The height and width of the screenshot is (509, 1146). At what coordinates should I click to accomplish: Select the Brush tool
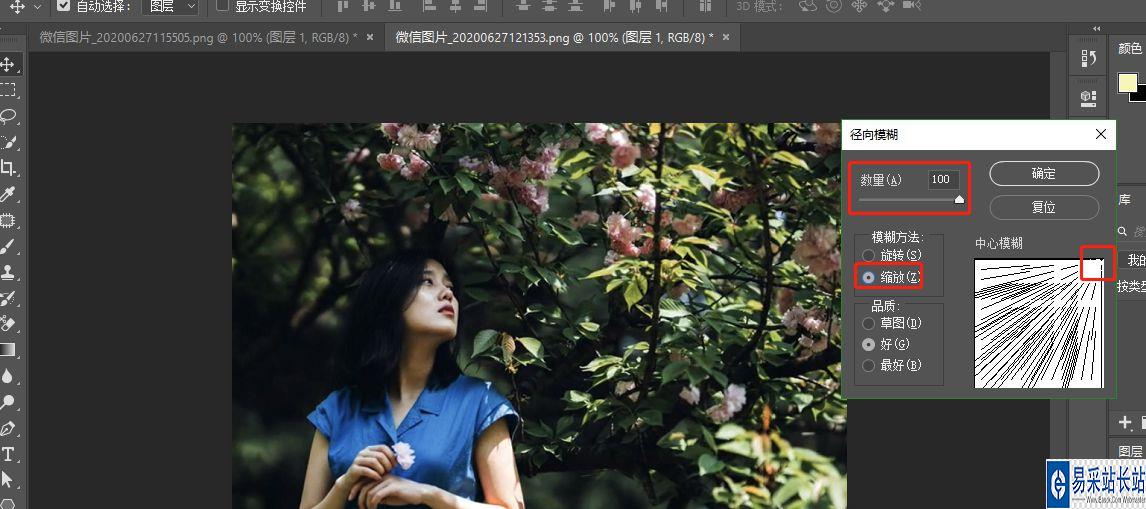tap(8, 246)
